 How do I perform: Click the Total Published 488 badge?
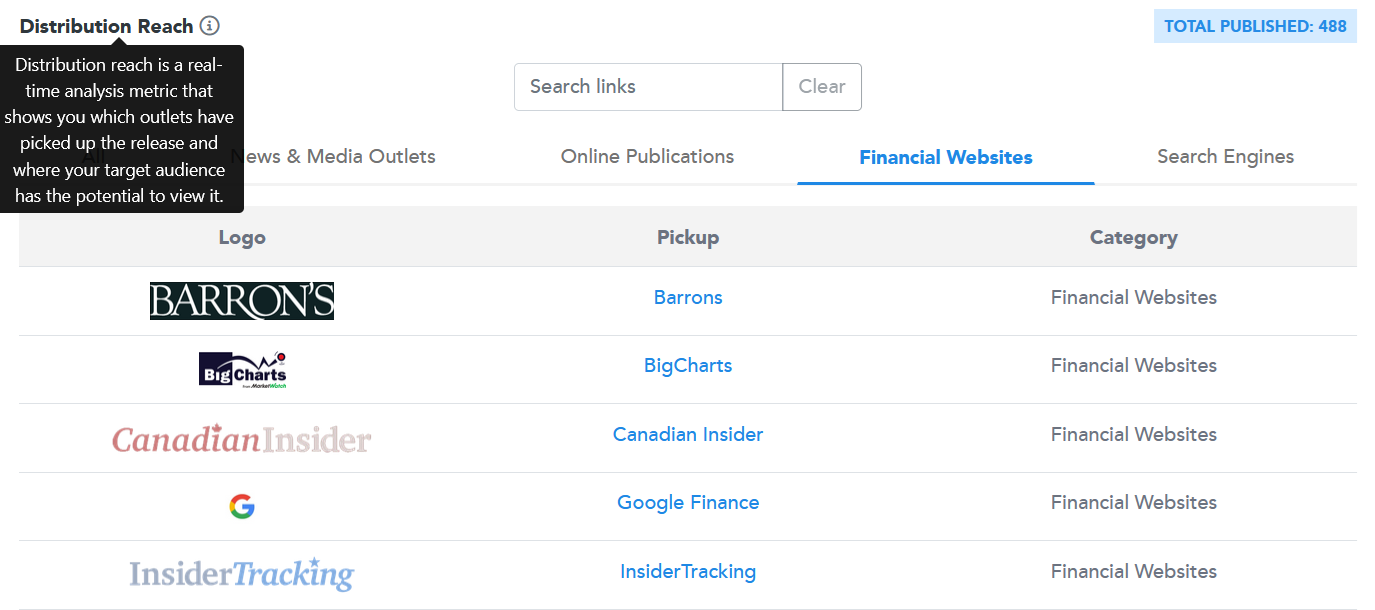tap(1255, 27)
